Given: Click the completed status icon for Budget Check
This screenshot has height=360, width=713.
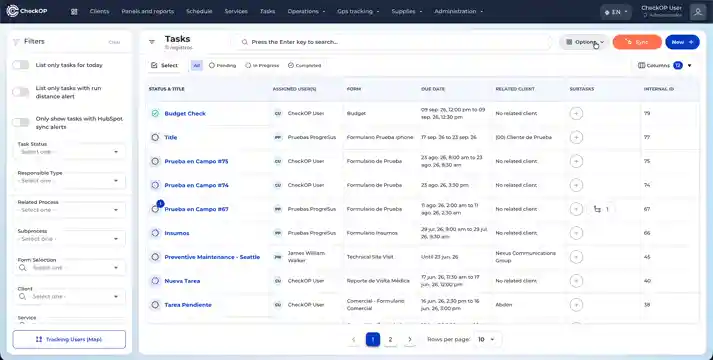Looking at the screenshot, I should [155, 113].
